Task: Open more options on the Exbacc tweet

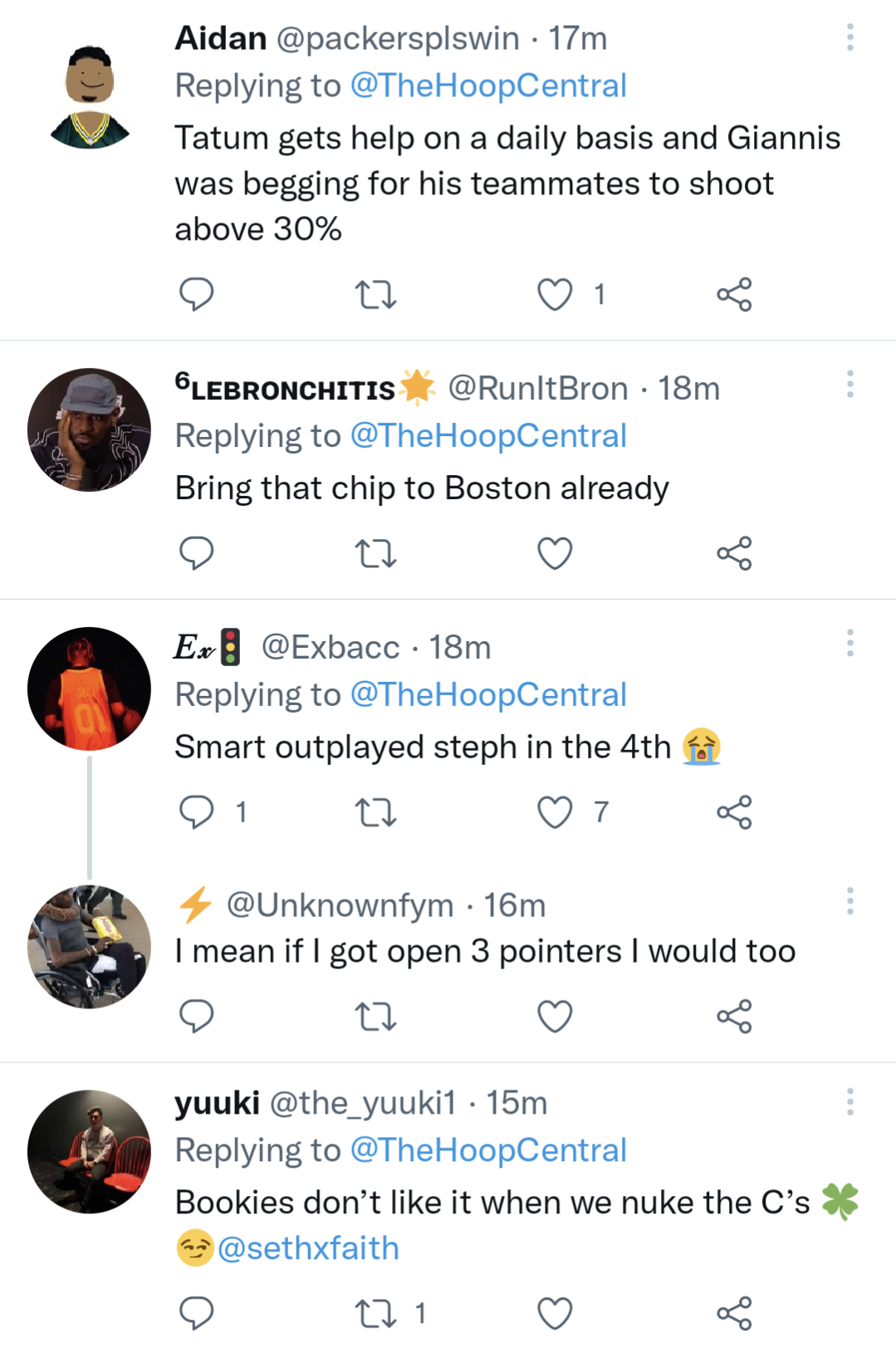Action: [849, 643]
